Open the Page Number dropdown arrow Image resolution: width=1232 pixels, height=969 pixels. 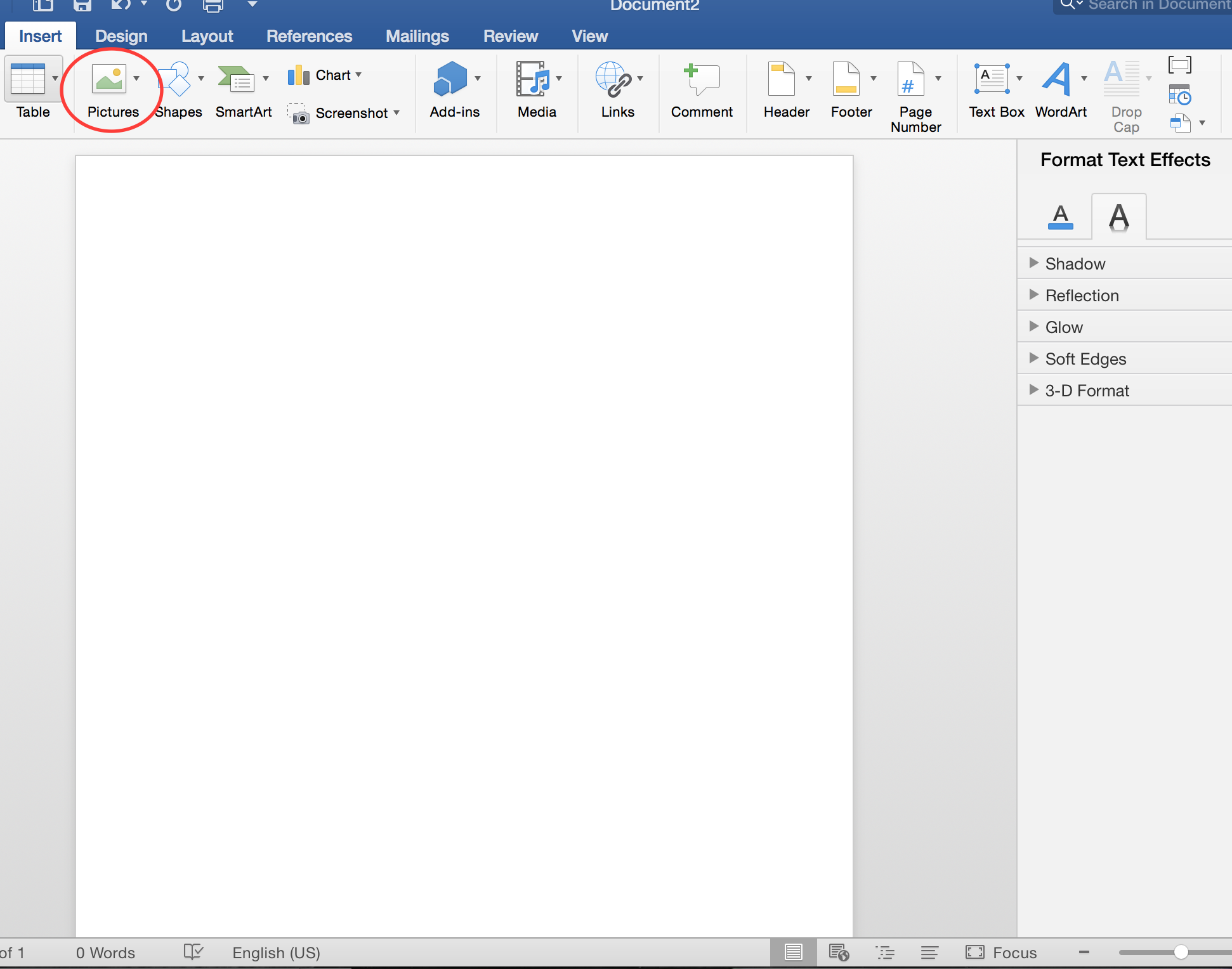[938, 79]
